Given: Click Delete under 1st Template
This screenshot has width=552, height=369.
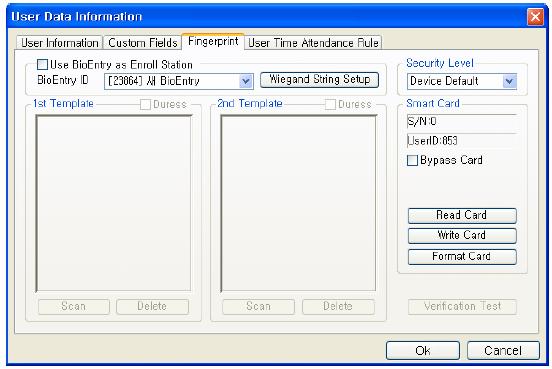Looking at the screenshot, I should click(x=152, y=307).
